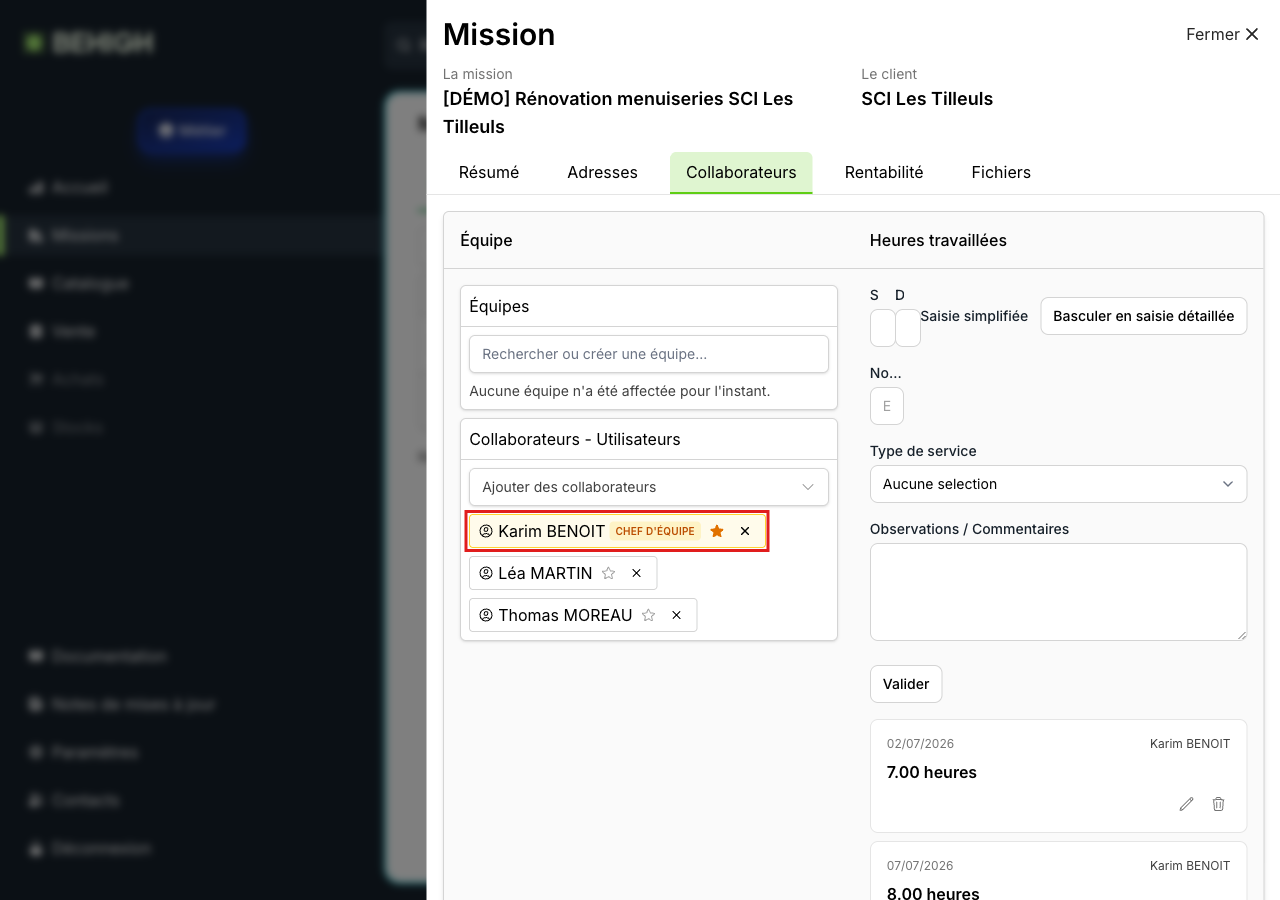The width and height of the screenshot is (1280, 900).
Task: Open the Fichiers tab
Action: 1001,172
